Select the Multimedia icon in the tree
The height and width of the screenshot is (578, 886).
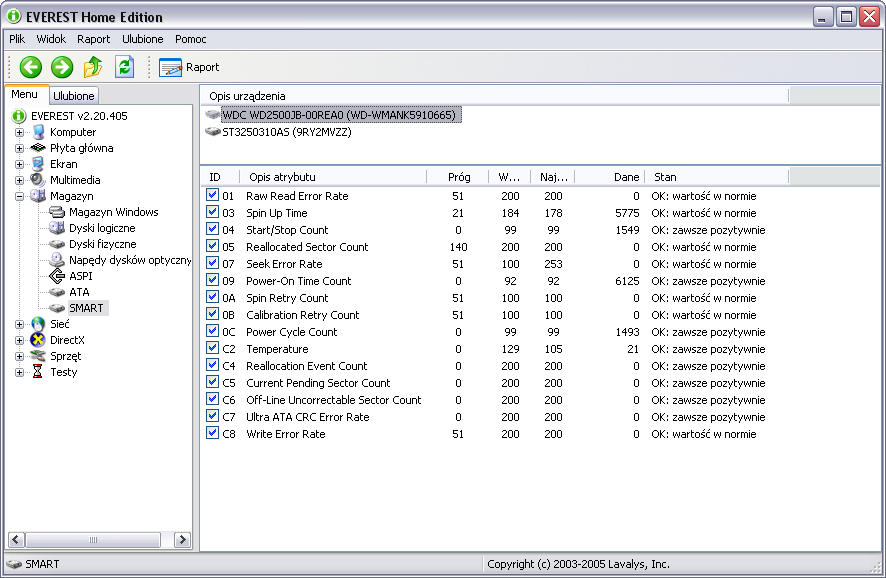pyautogui.click(x=38, y=180)
